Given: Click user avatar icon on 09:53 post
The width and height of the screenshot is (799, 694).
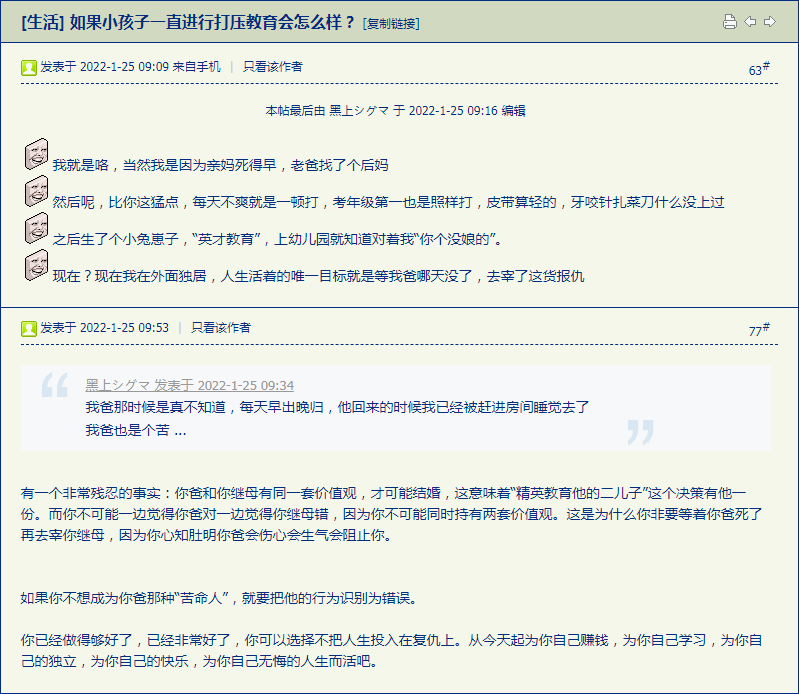Looking at the screenshot, I should click(x=29, y=329).
